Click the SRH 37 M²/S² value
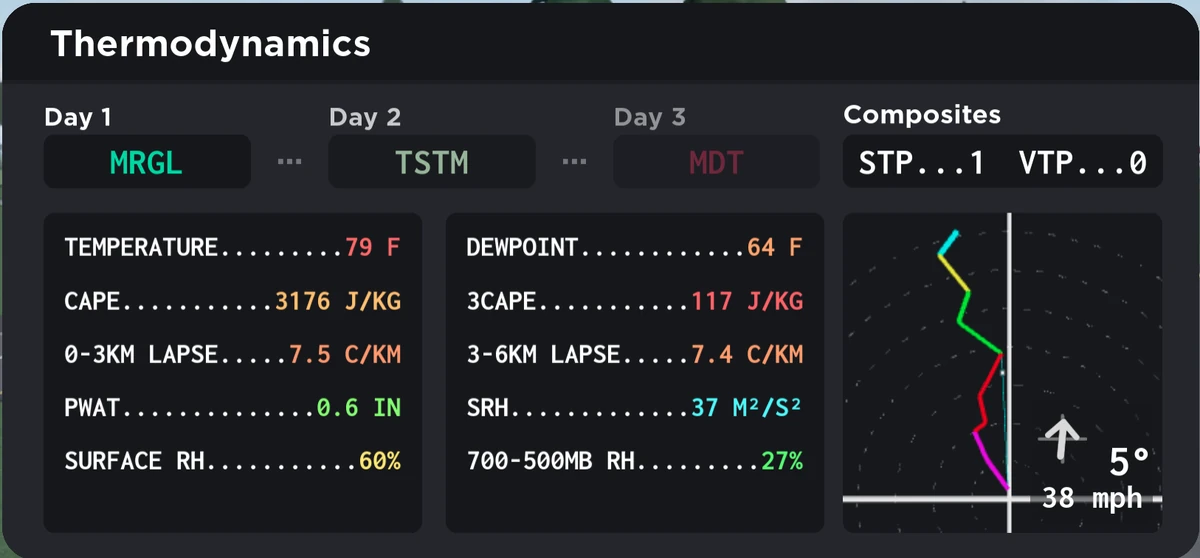The image size is (1200, 558). click(746, 408)
